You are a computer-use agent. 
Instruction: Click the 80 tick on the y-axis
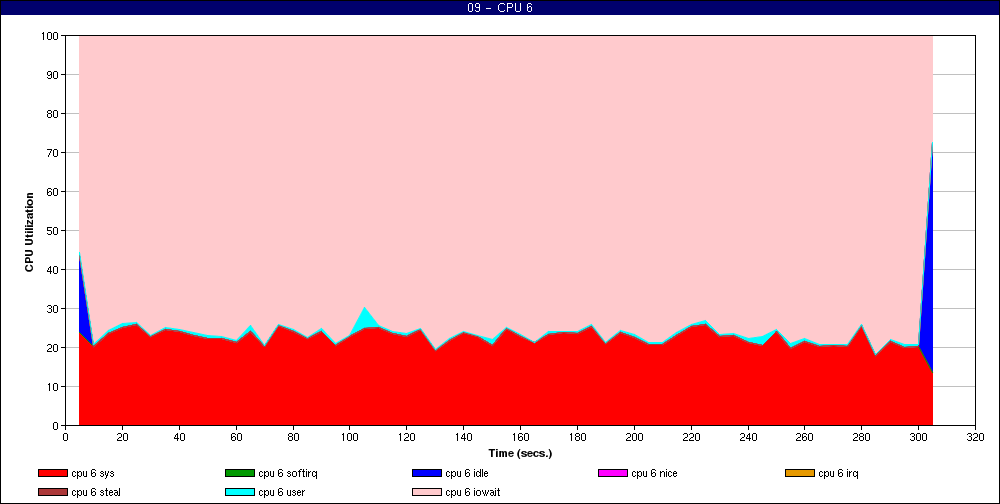coord(54,114)
